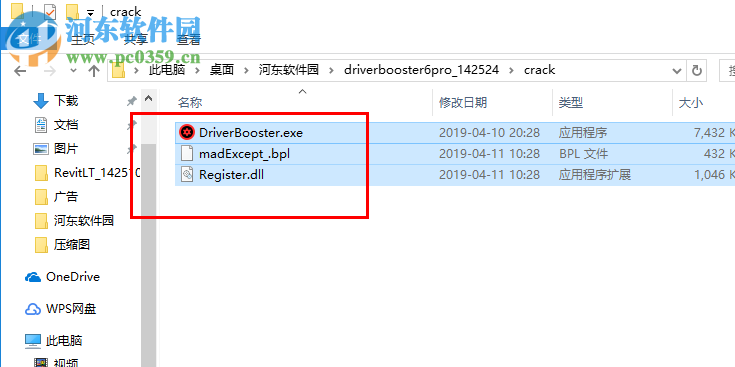The width and height of the screenshot is (735, 367).
Task: Refresh the crack folder view
Action: click(697, 71)
